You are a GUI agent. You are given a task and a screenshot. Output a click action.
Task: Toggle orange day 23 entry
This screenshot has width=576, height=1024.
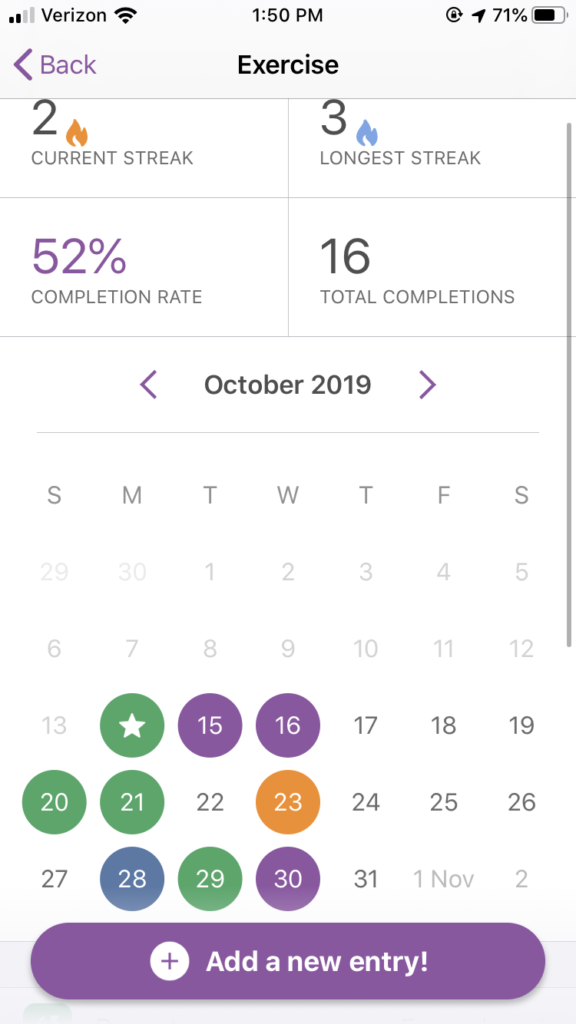point(288,802)
